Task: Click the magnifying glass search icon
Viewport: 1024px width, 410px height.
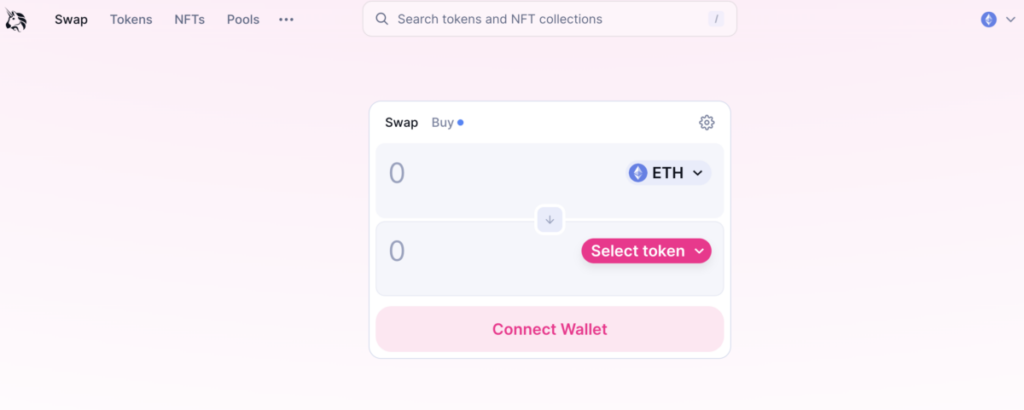Action: pyautogui.click(x=382, y=19)
